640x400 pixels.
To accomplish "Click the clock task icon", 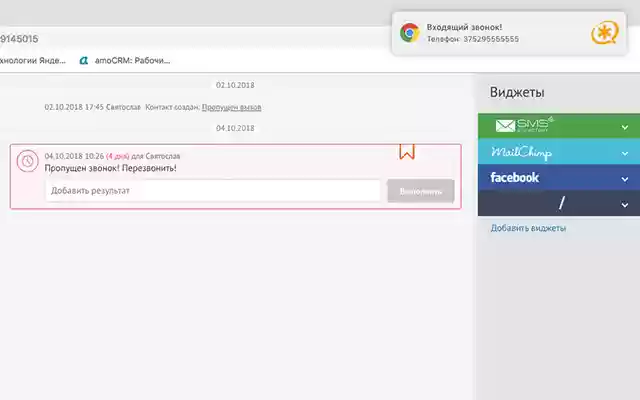I will pos(27,161).
